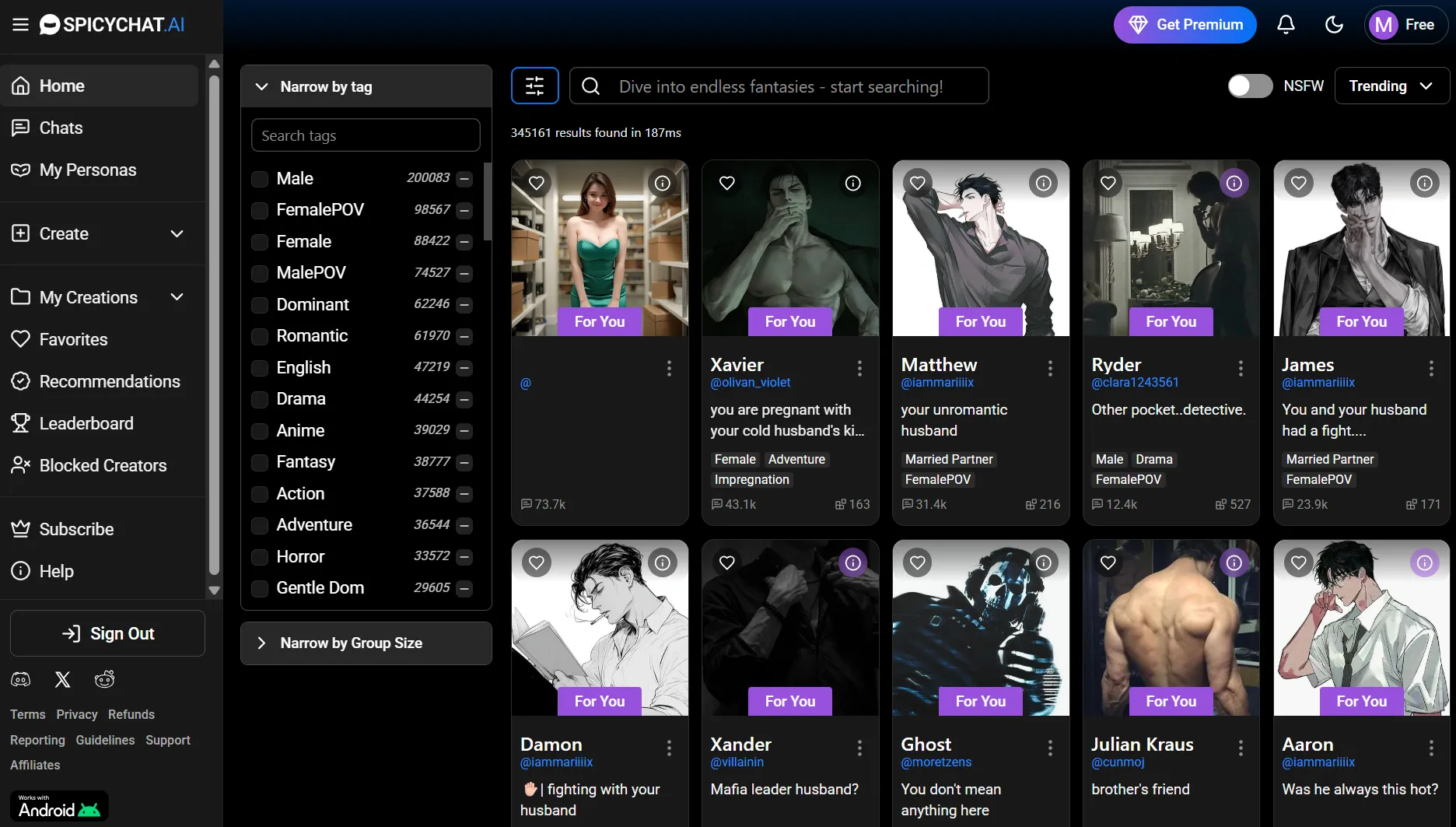
Task: Check the Male tag checkbox
Action: [260, 179]
